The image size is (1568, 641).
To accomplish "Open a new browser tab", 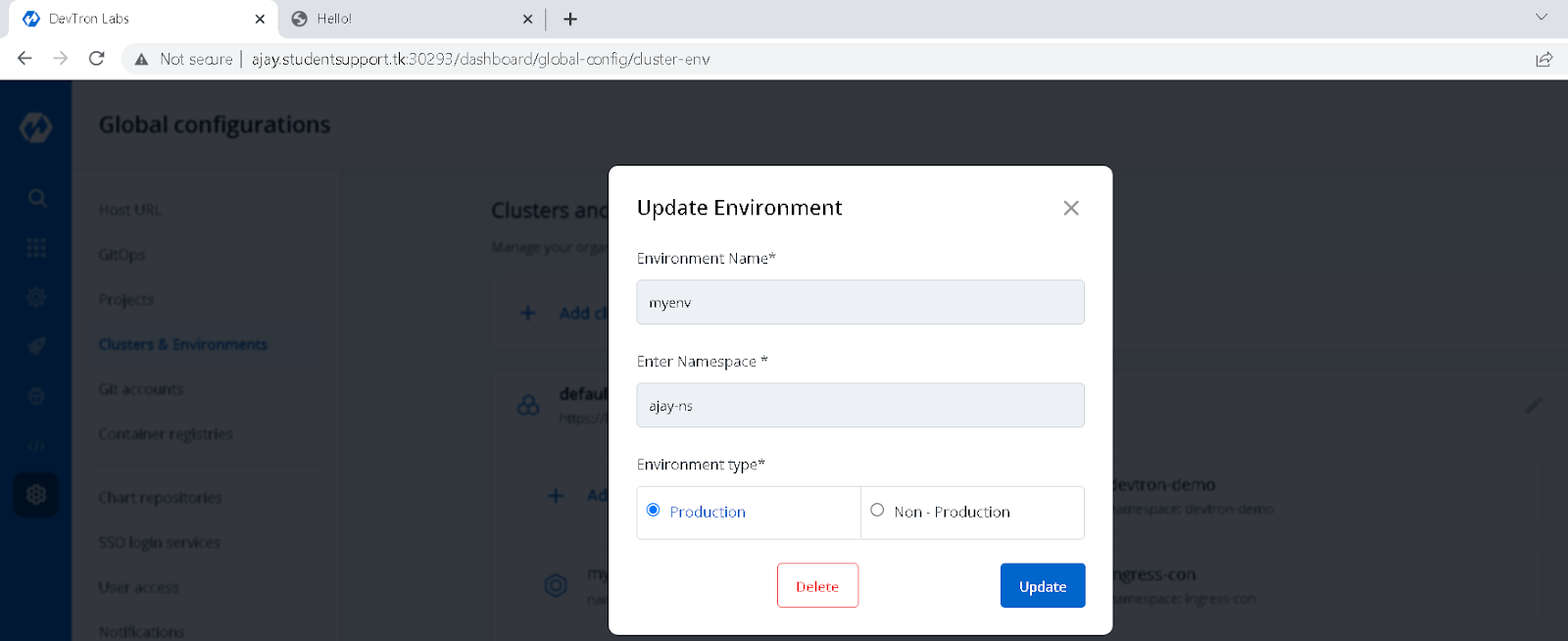I will coord(570,19).
